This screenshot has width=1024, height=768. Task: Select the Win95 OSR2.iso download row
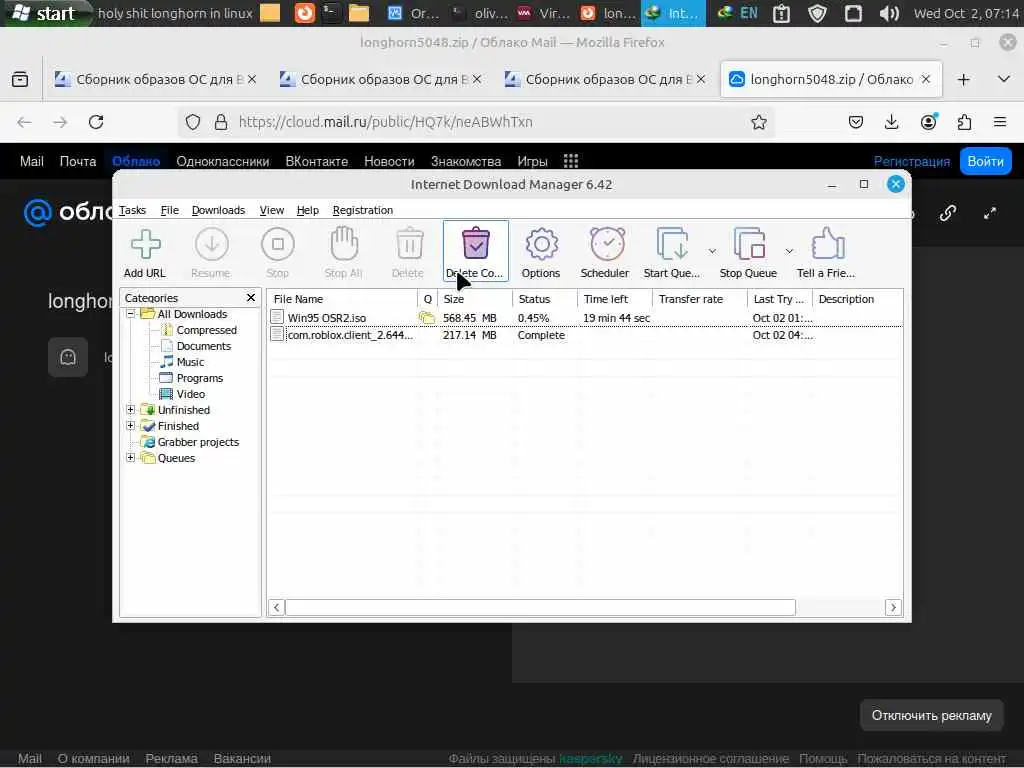(x=585, y=318)
